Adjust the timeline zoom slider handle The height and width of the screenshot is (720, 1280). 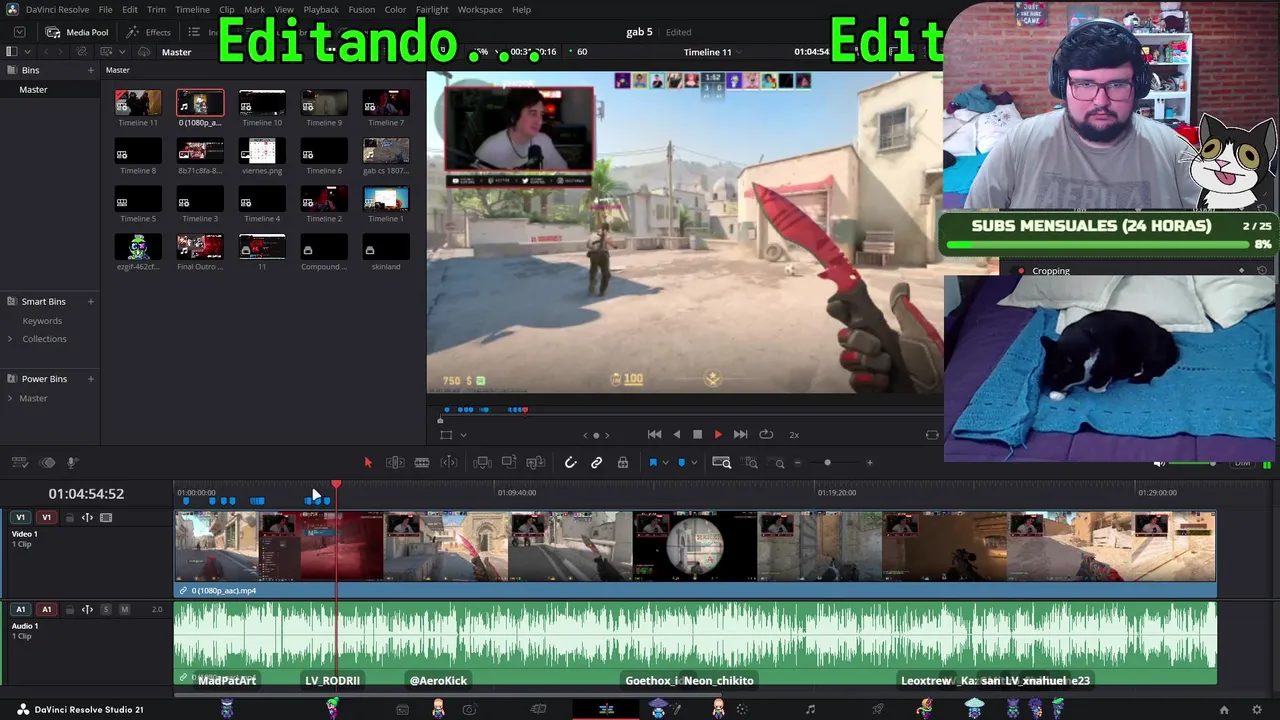(827, 463)
